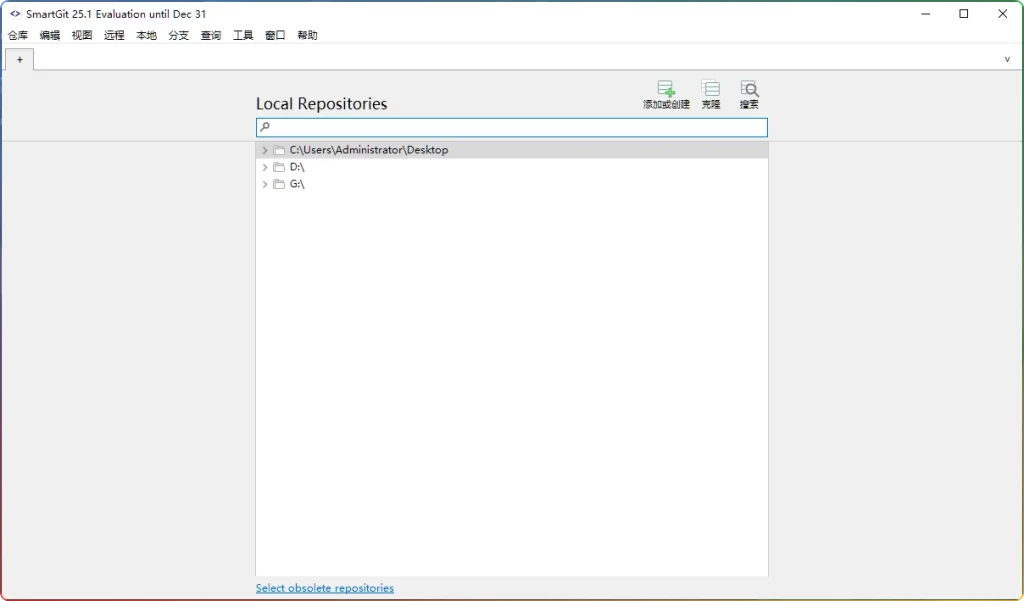
Task: Open the 帮助 menu
Action: (x=307, y=35)
